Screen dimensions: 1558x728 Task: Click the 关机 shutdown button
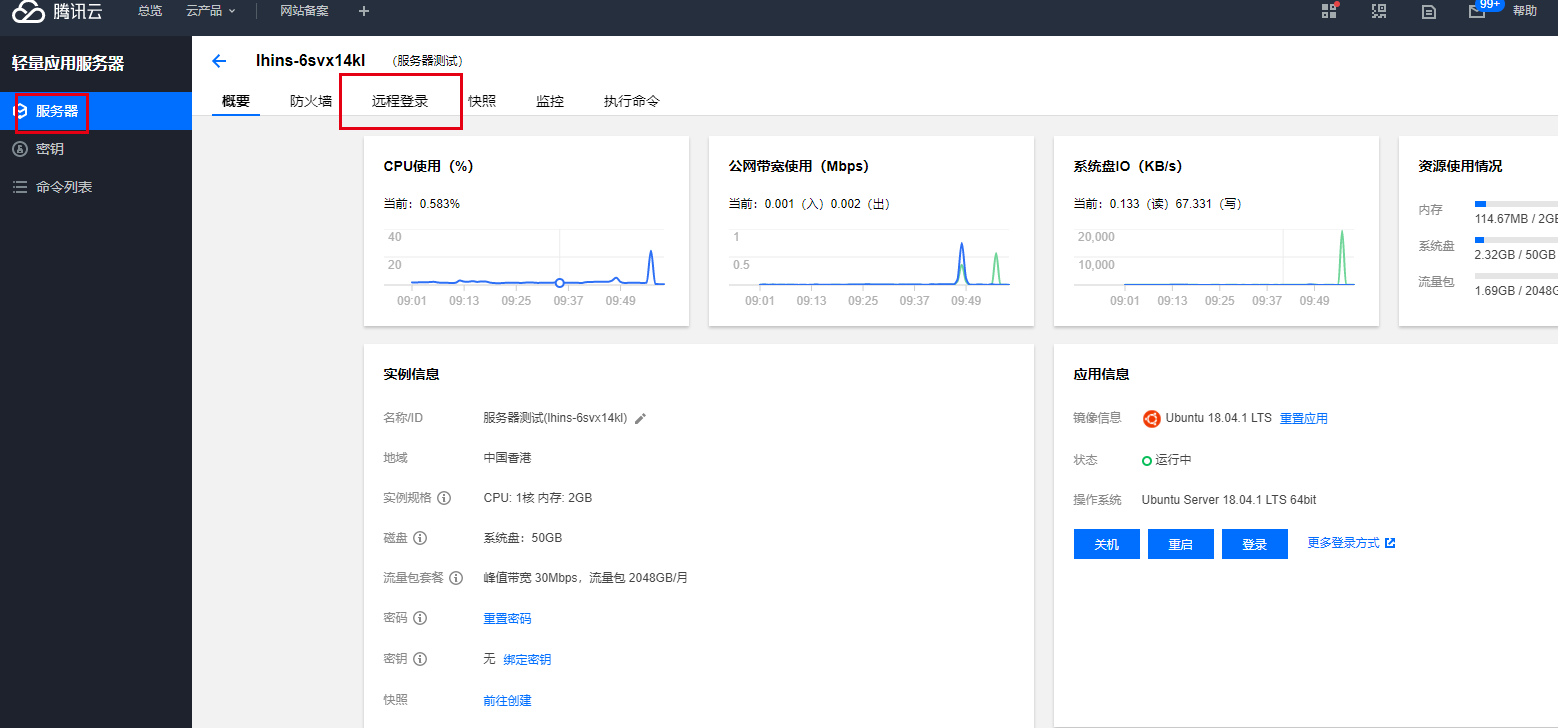pos(1106,544)
